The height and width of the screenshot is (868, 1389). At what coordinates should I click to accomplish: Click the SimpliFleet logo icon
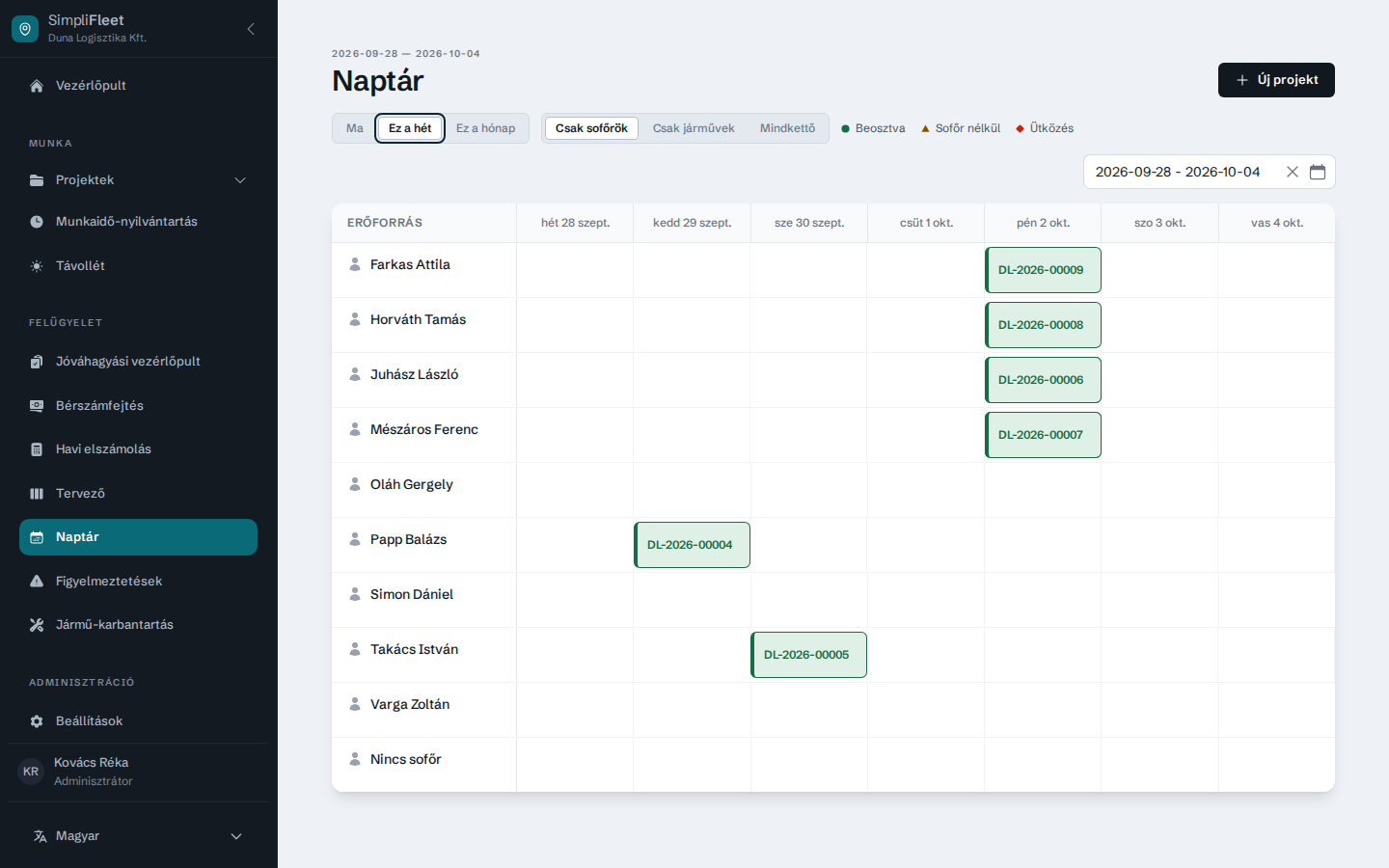click(x=25, y=29)
